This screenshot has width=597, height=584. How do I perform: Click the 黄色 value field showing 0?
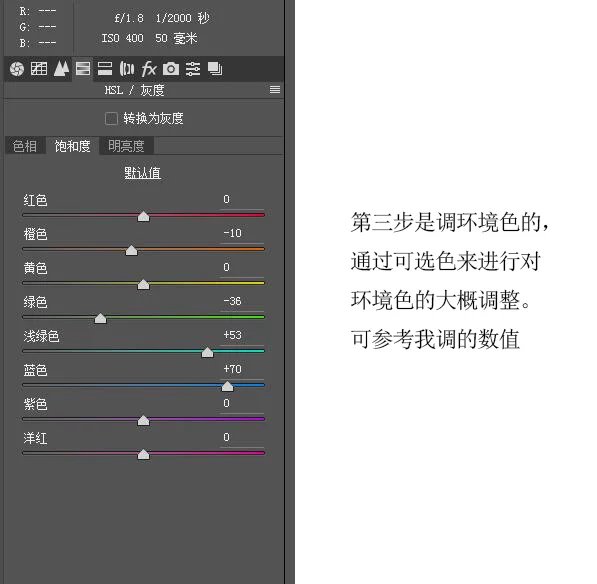[x=242, y=267]
